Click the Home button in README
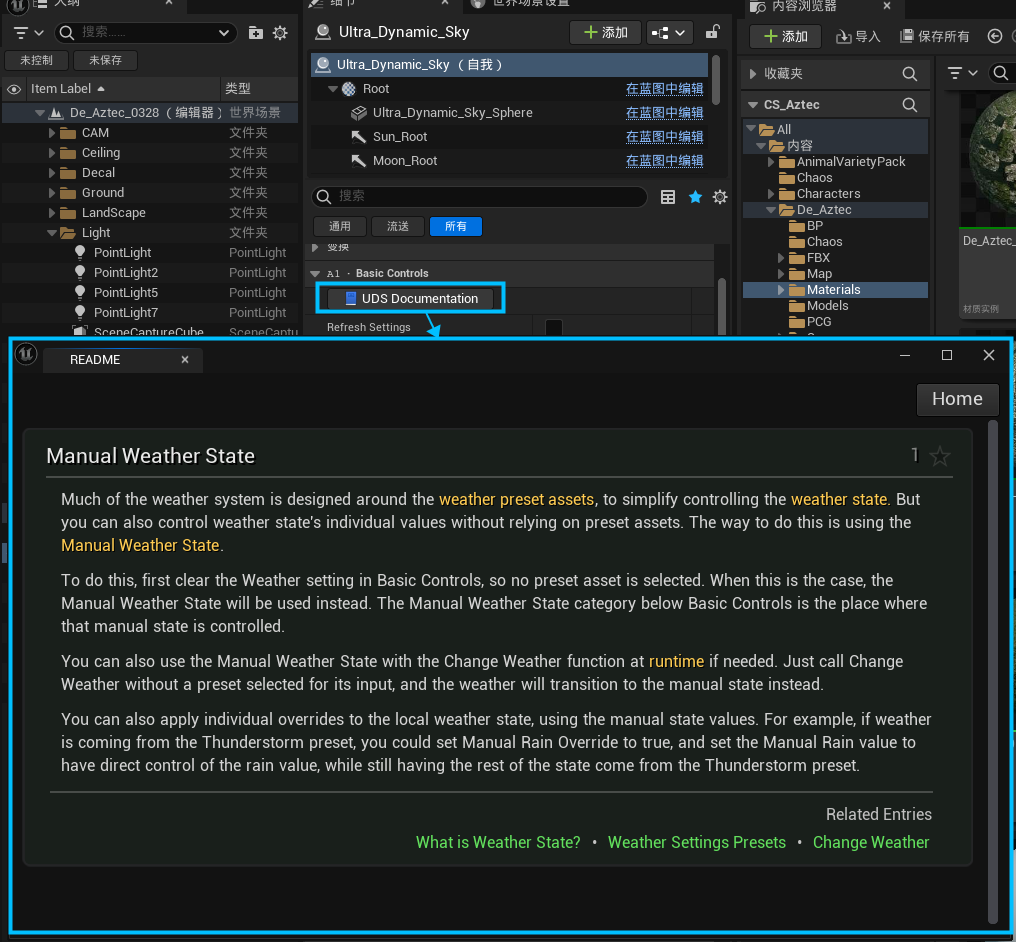Screen dimensions: 1016x942 (x=957, y=399)
